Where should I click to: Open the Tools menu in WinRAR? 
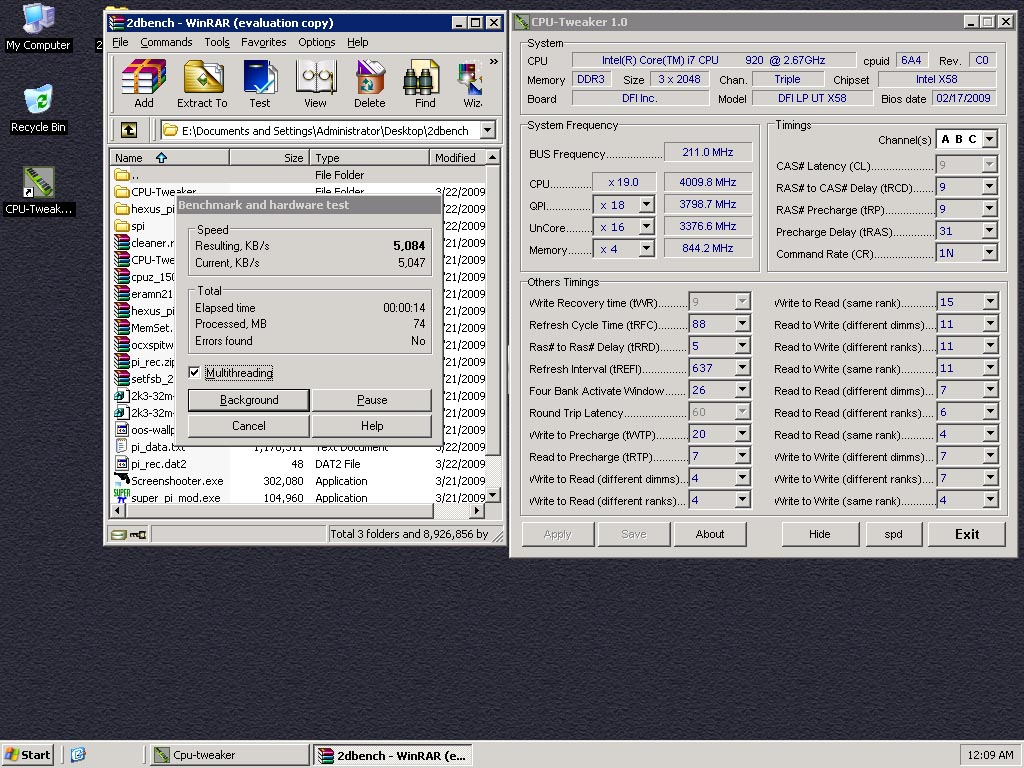(x=217, y=42)
